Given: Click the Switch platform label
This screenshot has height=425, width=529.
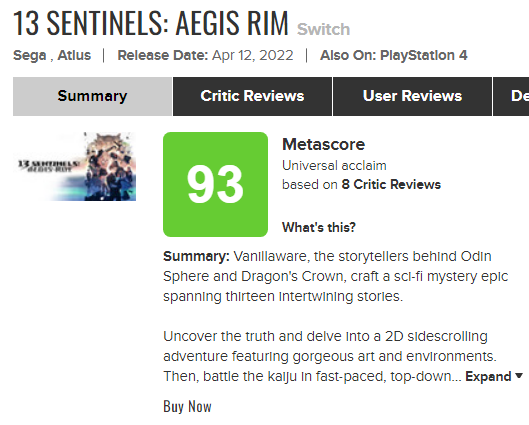Looking at the screenshot, I should 323,29.
